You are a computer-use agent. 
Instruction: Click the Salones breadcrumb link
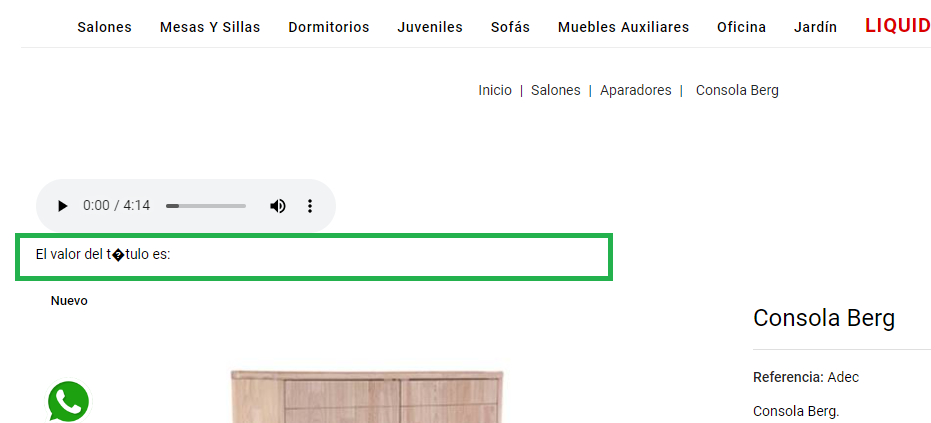click(556, 90)
